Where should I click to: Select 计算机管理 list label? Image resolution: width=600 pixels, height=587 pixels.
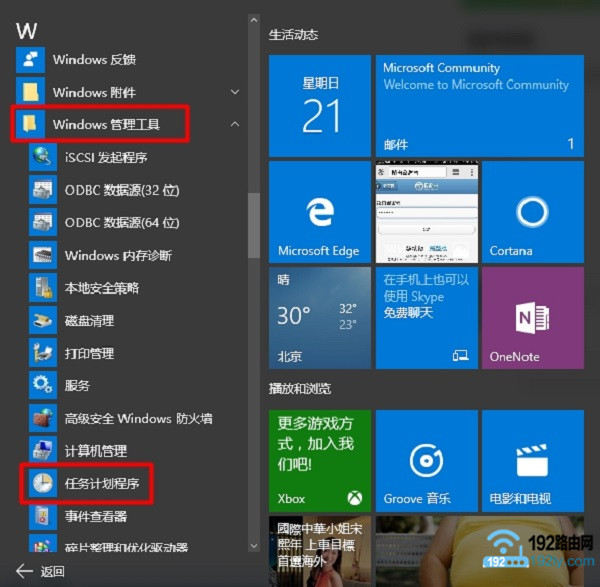pos(96,451)
